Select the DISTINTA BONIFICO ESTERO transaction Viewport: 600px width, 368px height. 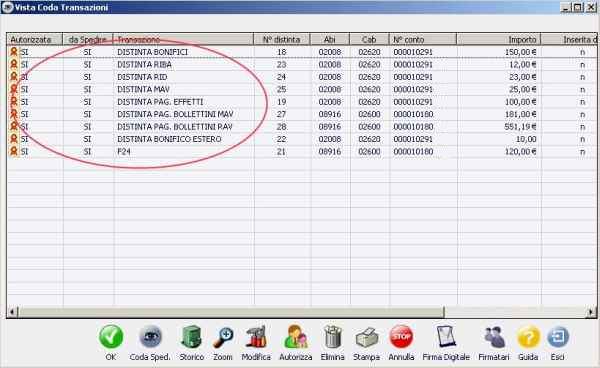click(x=169, y=139)
